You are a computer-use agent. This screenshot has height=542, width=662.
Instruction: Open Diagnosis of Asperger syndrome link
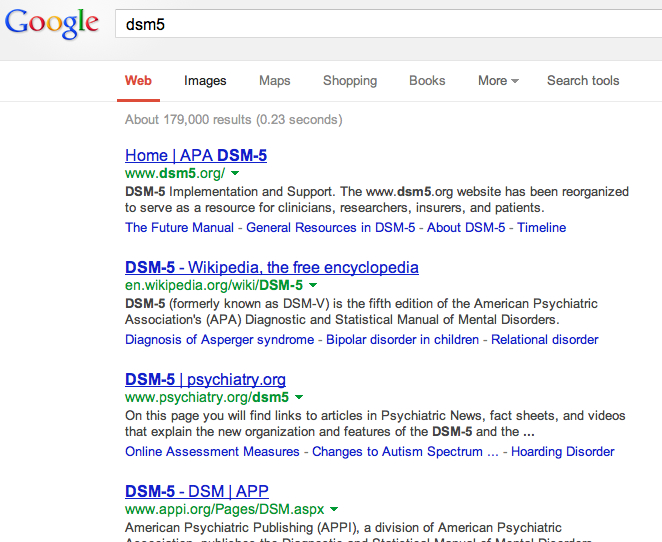click(220, 339)
